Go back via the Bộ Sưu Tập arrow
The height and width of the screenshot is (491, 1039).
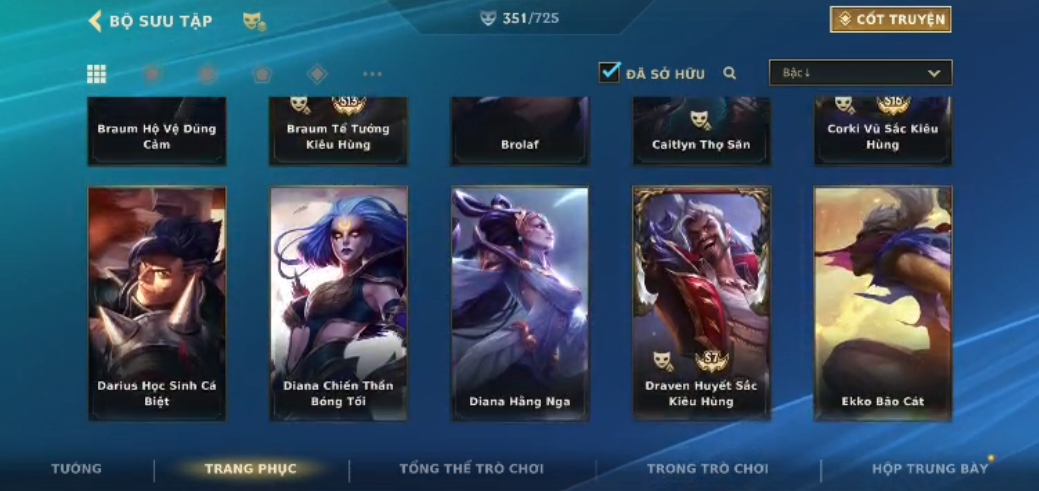point(95,21)
